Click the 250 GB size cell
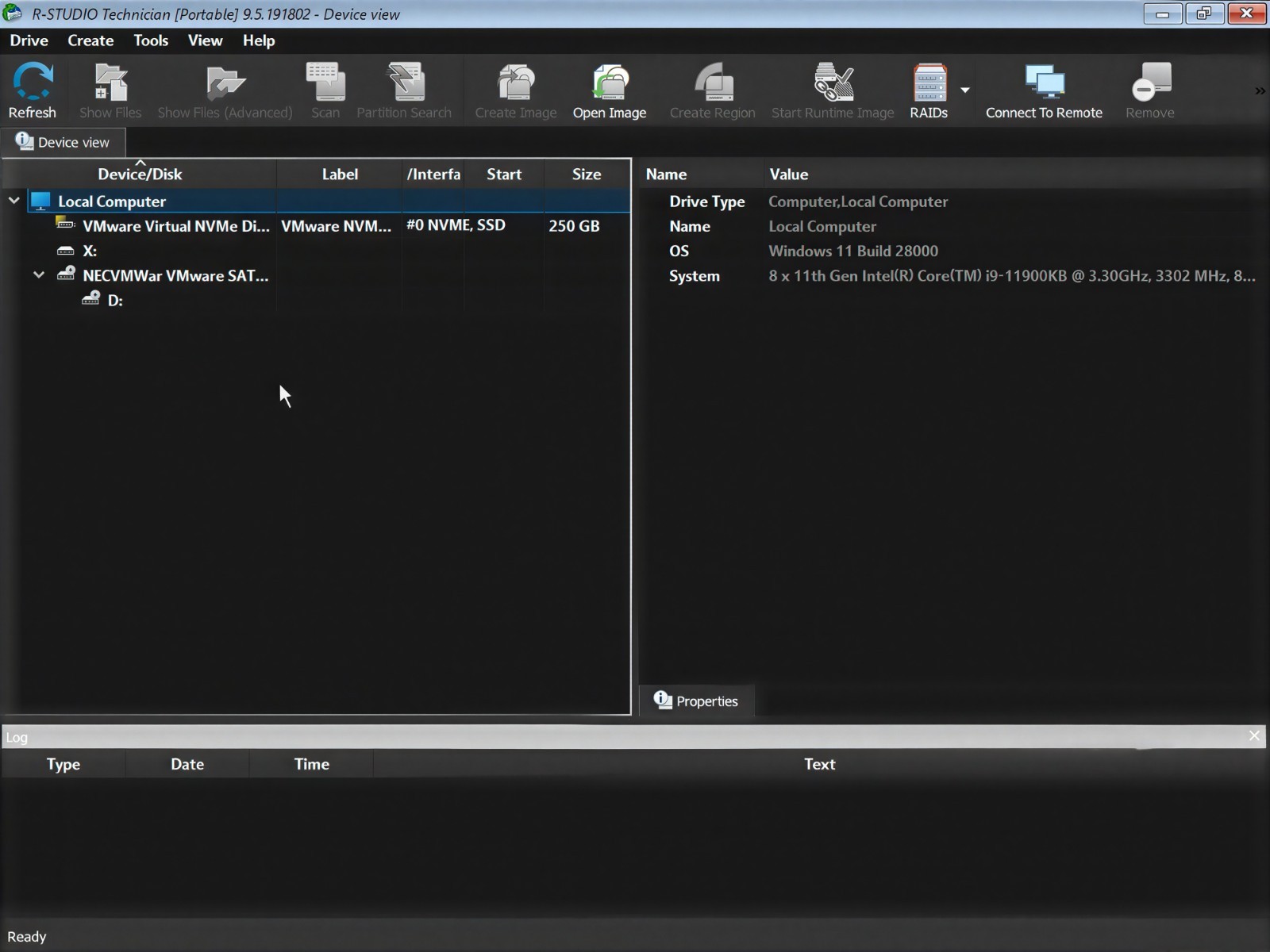Viewport: 1270px width, 952px height. (574, 226)
